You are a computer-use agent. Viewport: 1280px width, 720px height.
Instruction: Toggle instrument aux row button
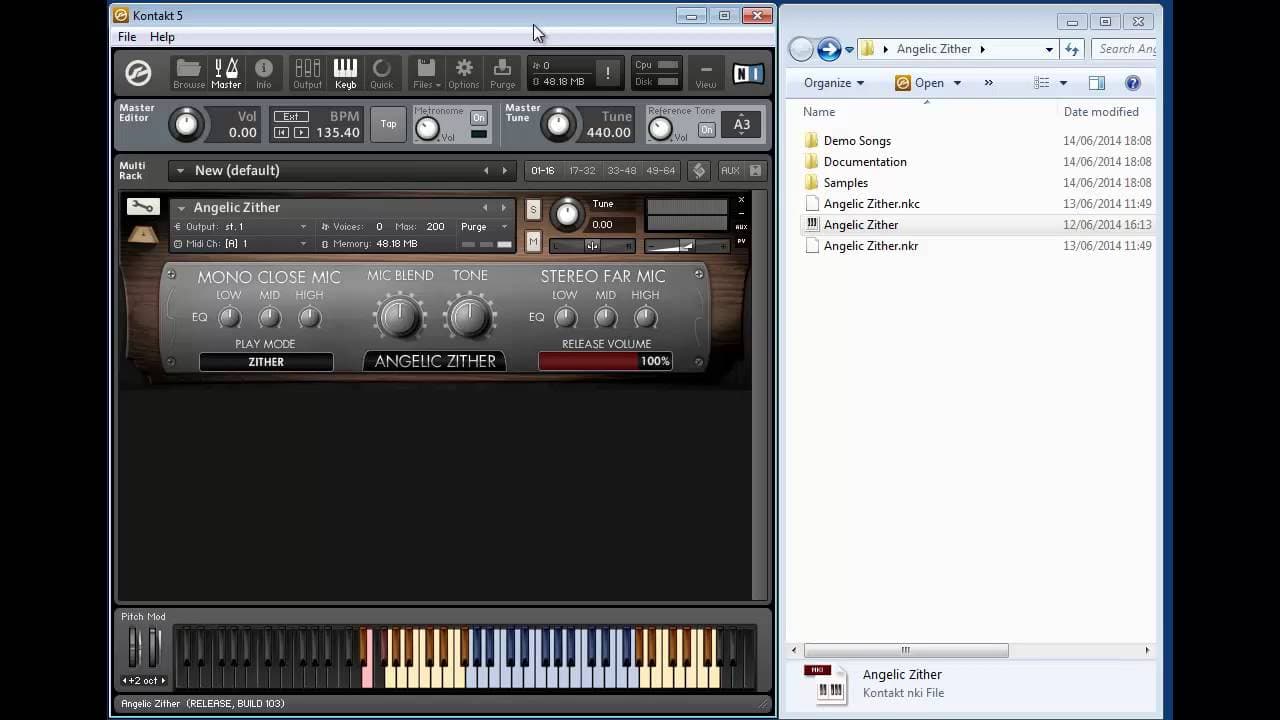pos(741,227)
